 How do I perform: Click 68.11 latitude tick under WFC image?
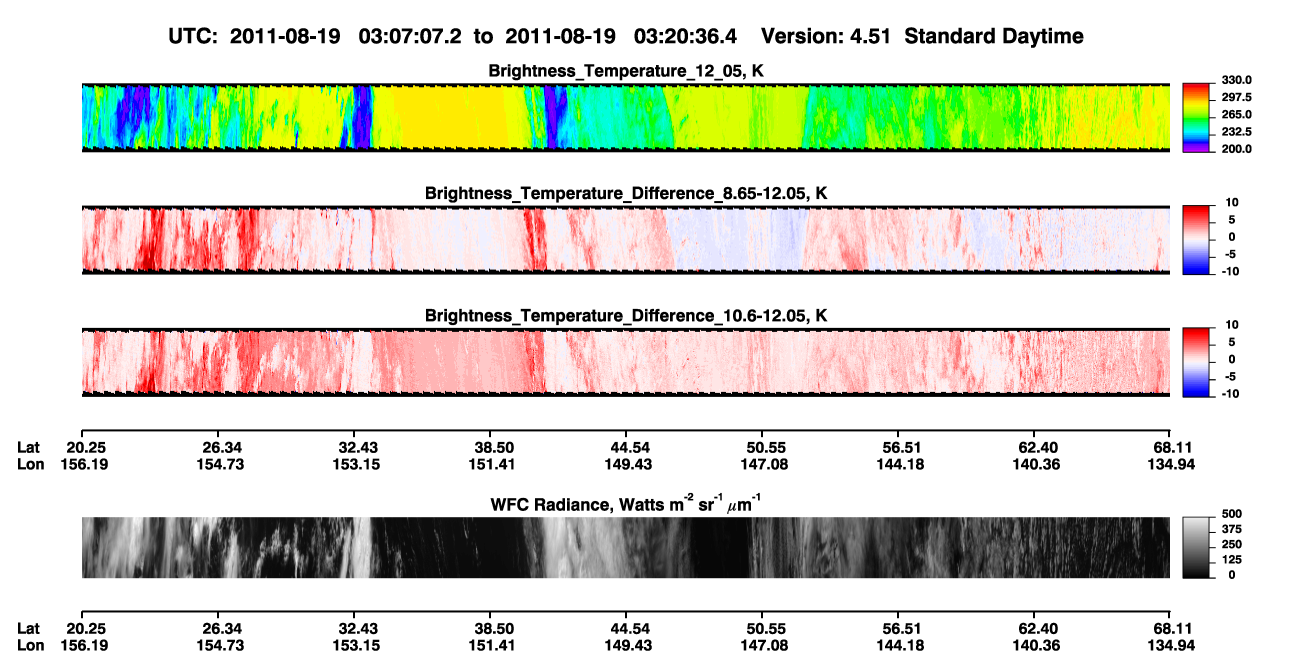(x=1171, y=628)
